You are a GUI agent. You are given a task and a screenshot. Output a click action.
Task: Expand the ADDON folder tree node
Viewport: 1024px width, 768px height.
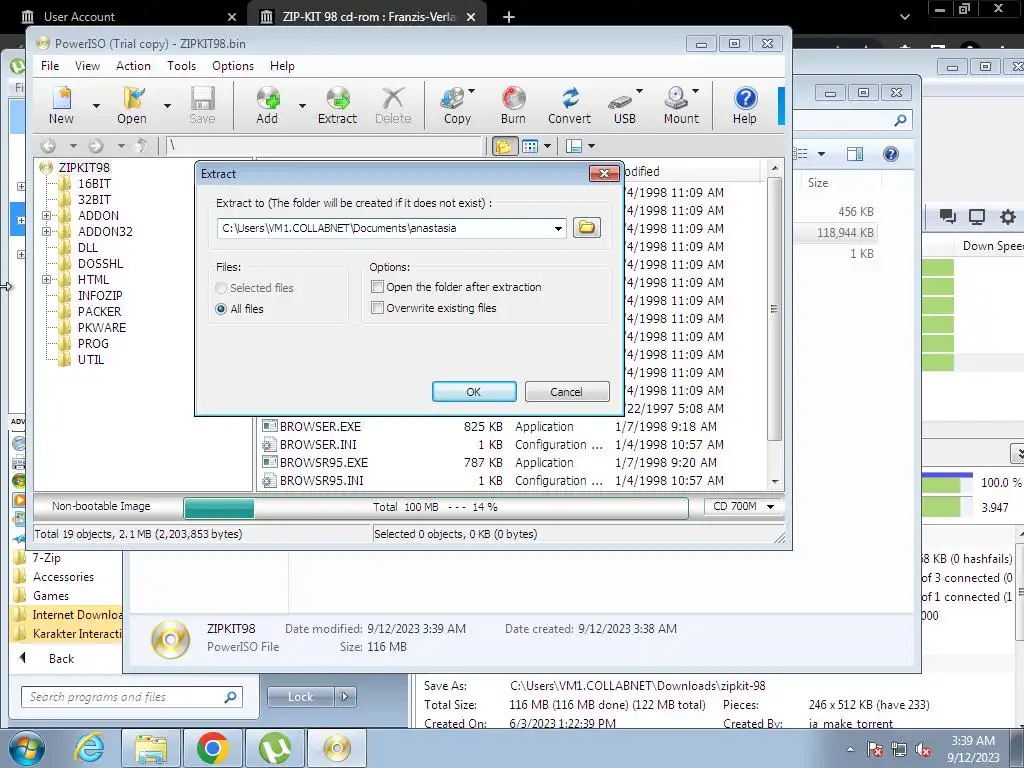point(46,216)
